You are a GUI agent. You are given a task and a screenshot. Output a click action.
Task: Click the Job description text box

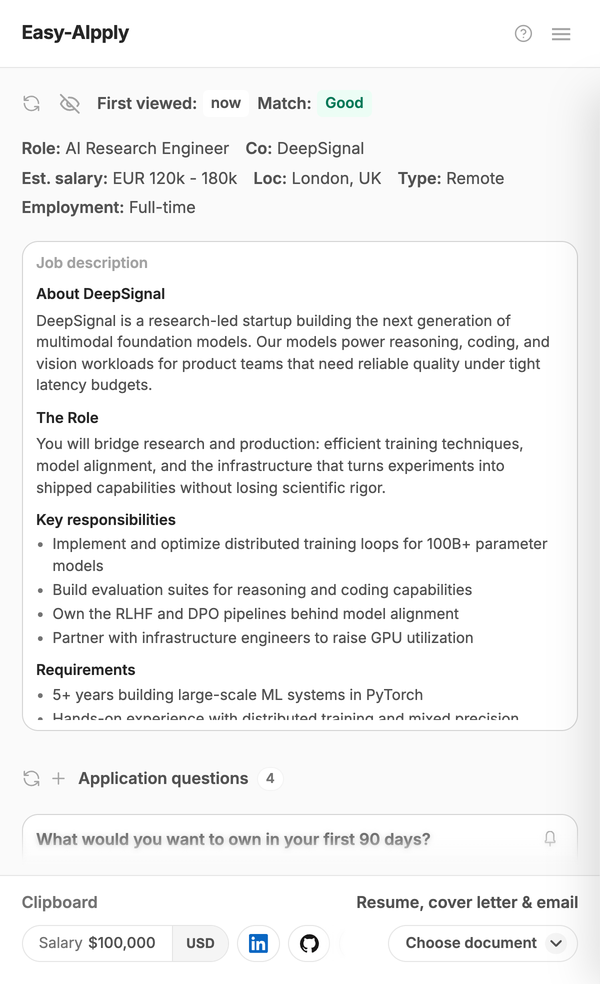(x=300, y=486)
